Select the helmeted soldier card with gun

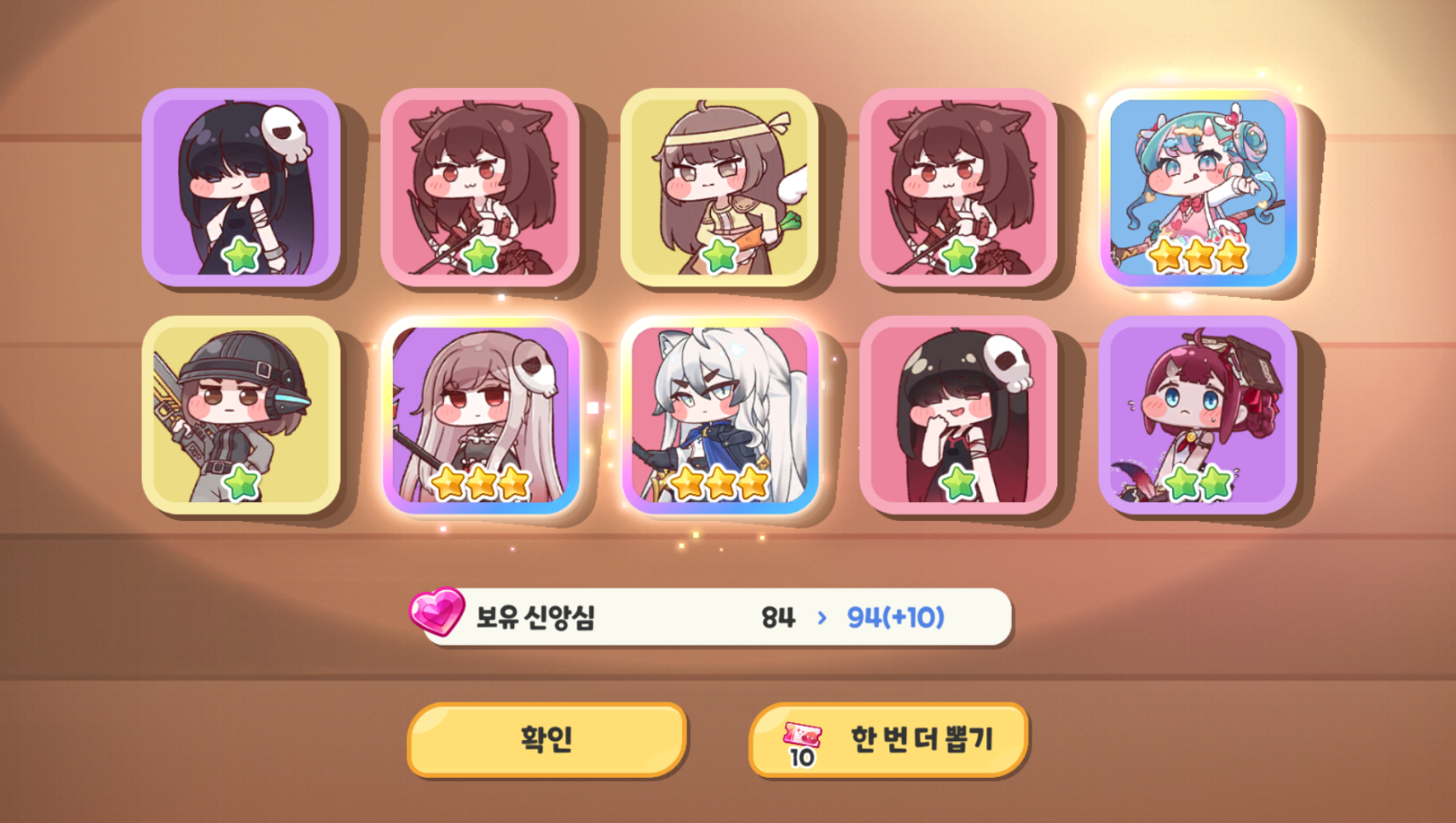tap(241, 415)
